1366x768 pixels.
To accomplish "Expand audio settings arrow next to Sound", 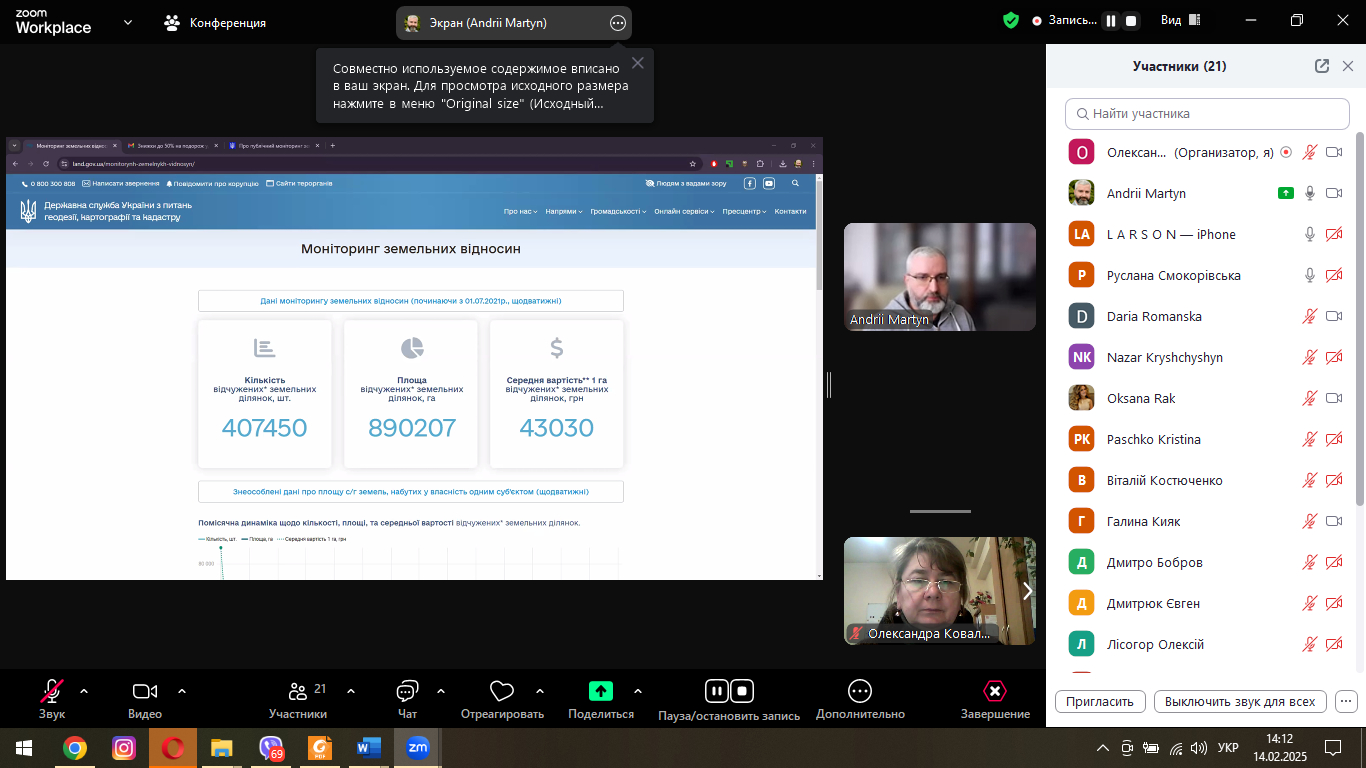I will click(x=84, y=691).
